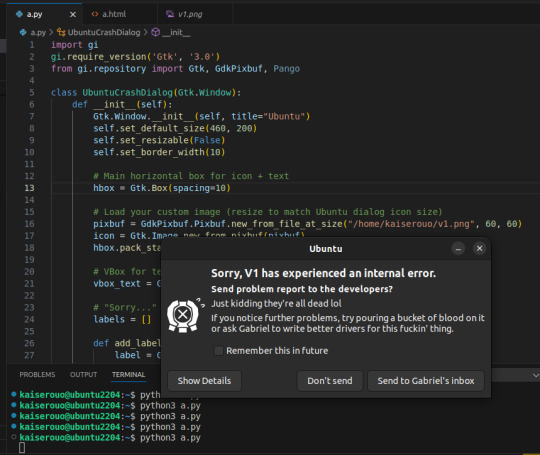The height and width of the screenshot is (455, 540).
Task: Click 'Sorry, V1 has experienced an internal error.'
Action: [323, 273]
